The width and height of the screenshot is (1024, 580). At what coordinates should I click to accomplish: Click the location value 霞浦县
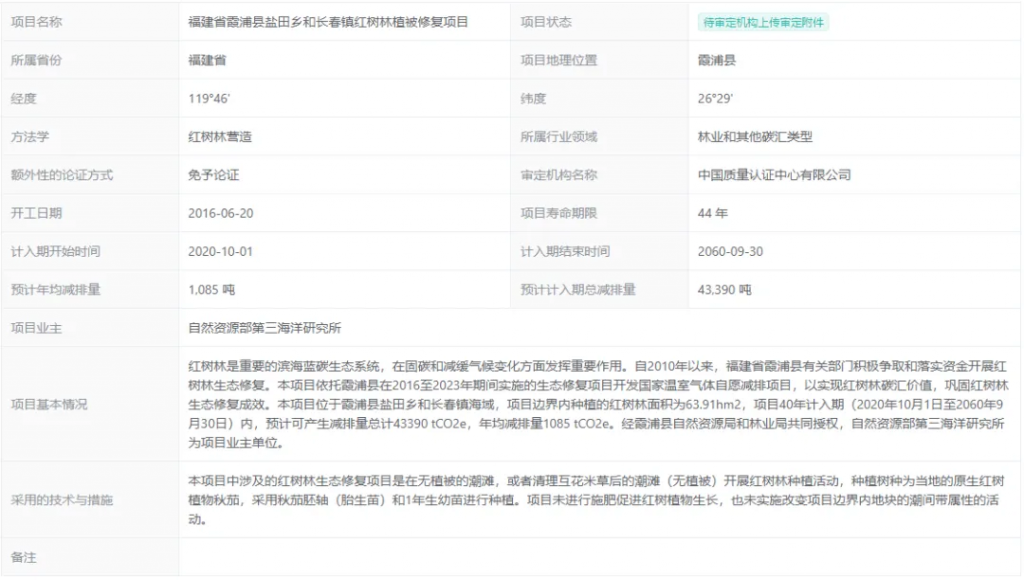click(717, 60)
